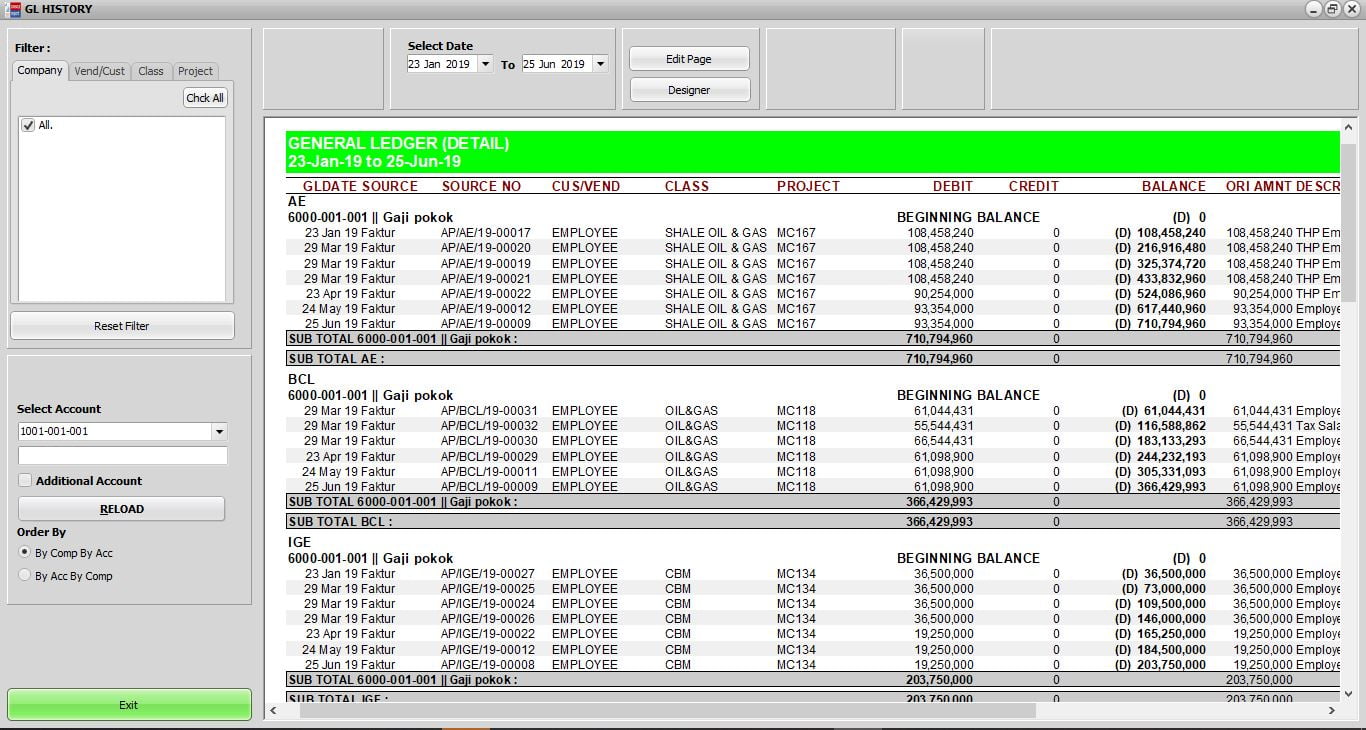Click the green Exit button
Screen dimensions: 1366x730
click(129, 705)
